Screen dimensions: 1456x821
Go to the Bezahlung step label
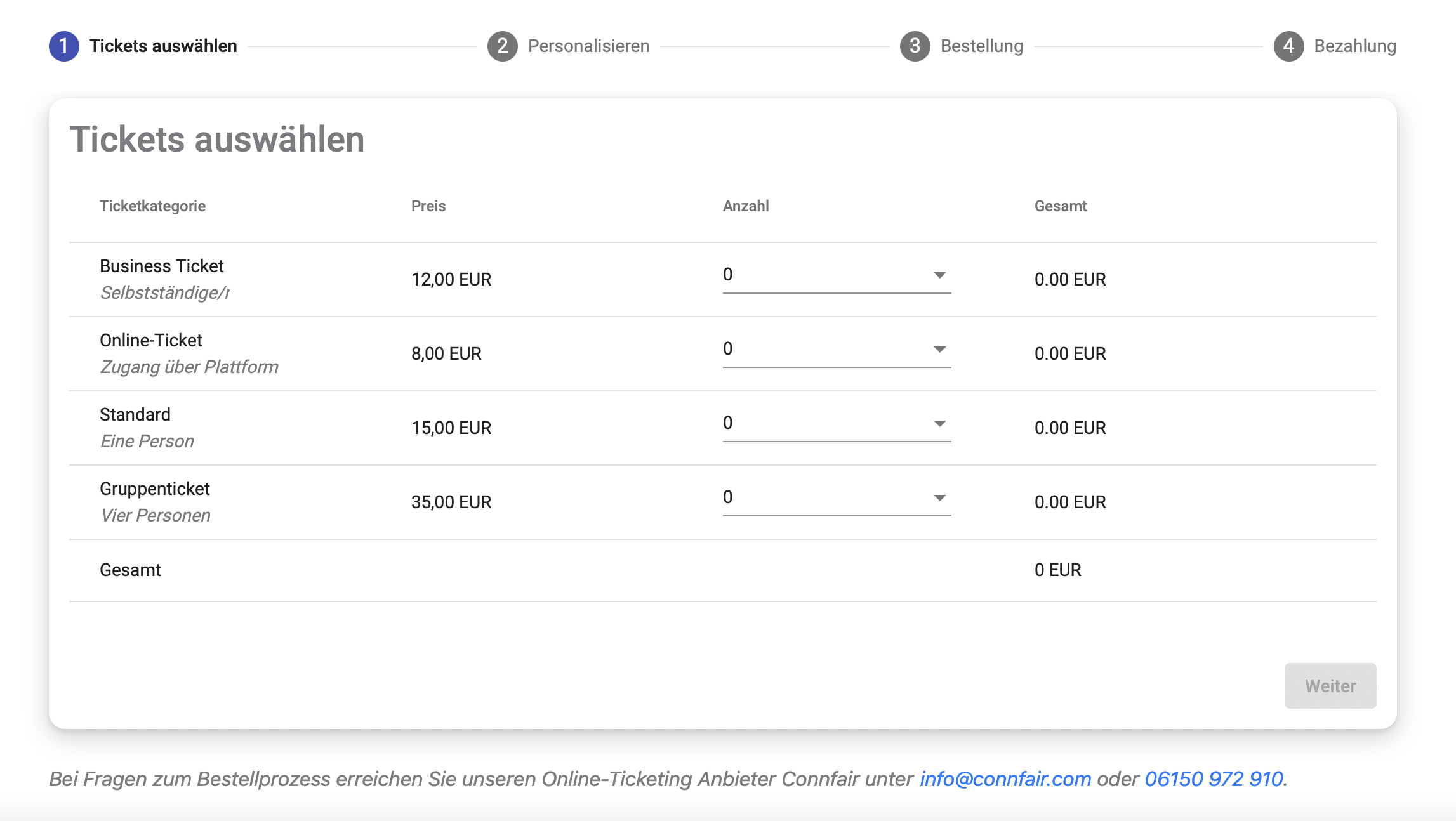tap(1354, 46)
